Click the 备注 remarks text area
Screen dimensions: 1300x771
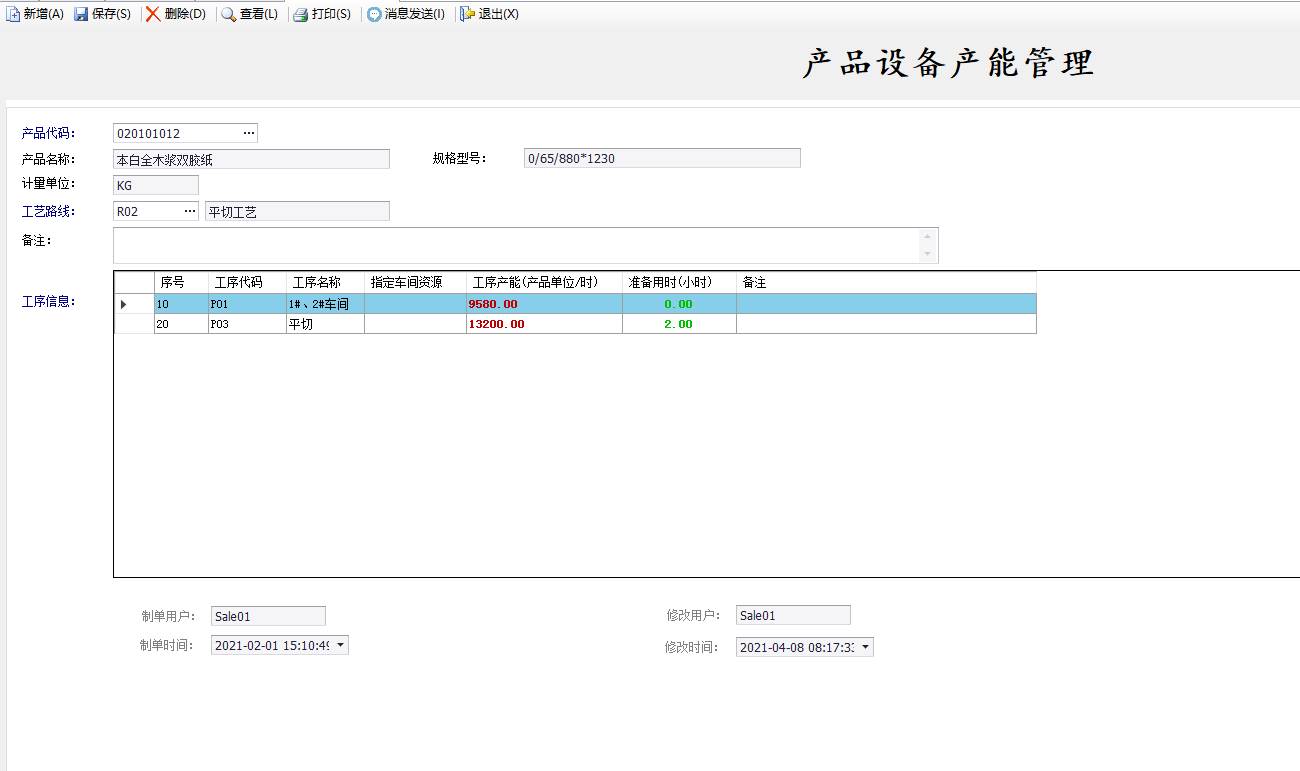pyautogui.click(x=515, y=245)
